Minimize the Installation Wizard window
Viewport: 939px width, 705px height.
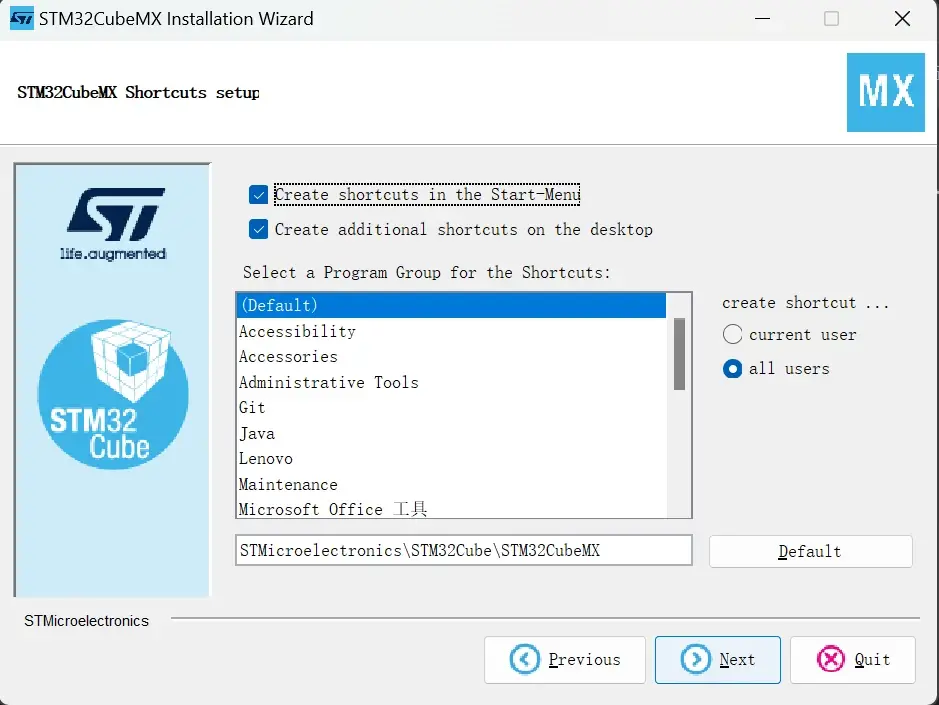[x=762, y=19]
